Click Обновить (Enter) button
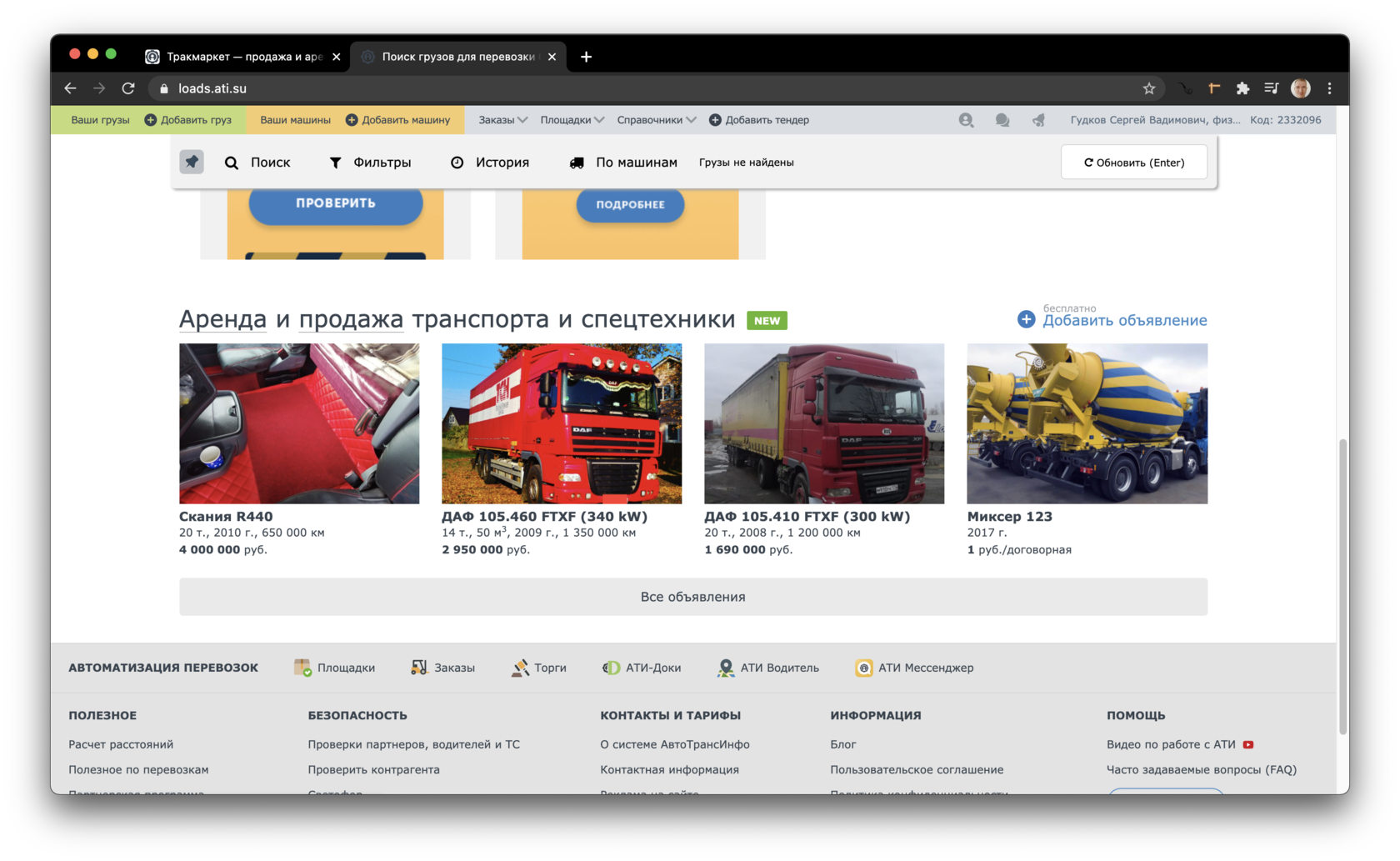This screenshot has height=861, width=1400. 1134,163
